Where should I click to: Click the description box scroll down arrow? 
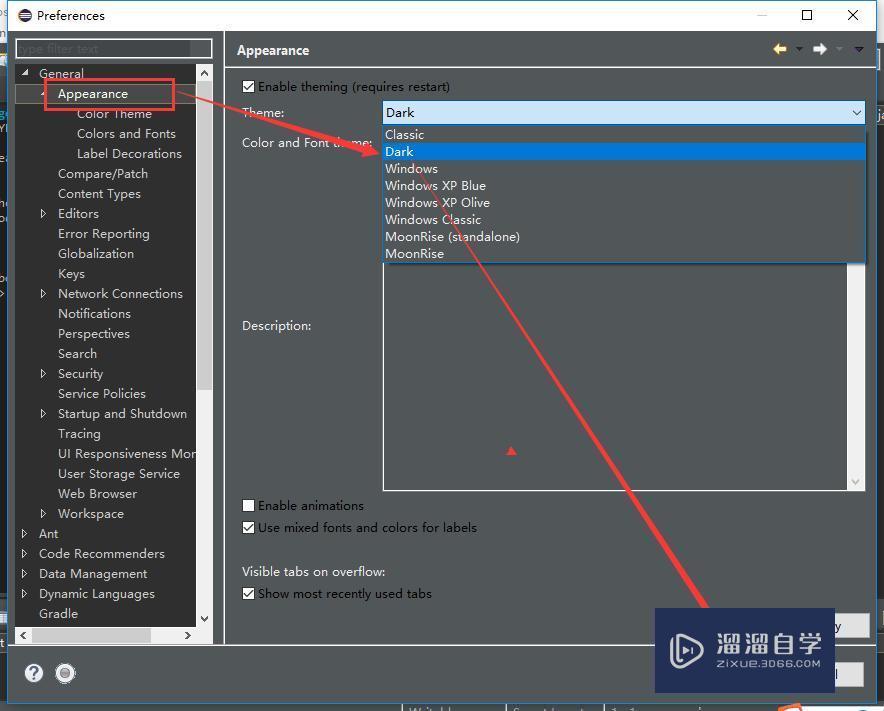(x=856, y=482)
